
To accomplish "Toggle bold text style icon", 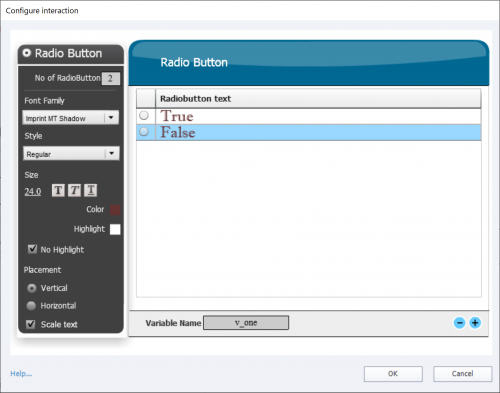I will 58,190.
